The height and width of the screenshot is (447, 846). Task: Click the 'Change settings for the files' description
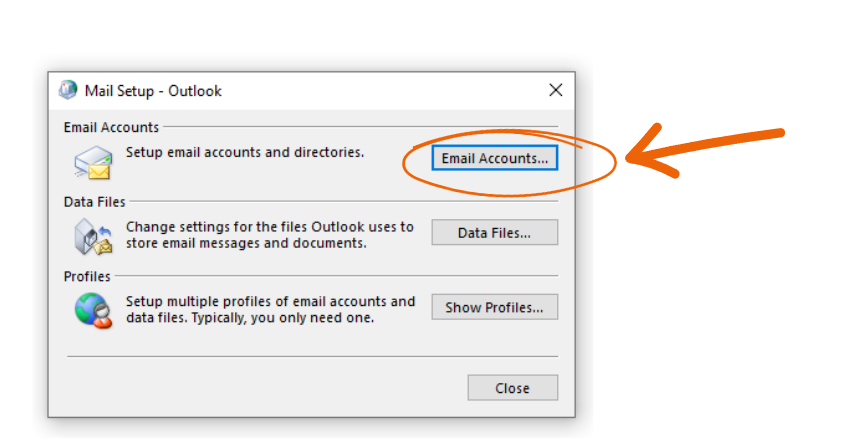(x=270, y=235)
